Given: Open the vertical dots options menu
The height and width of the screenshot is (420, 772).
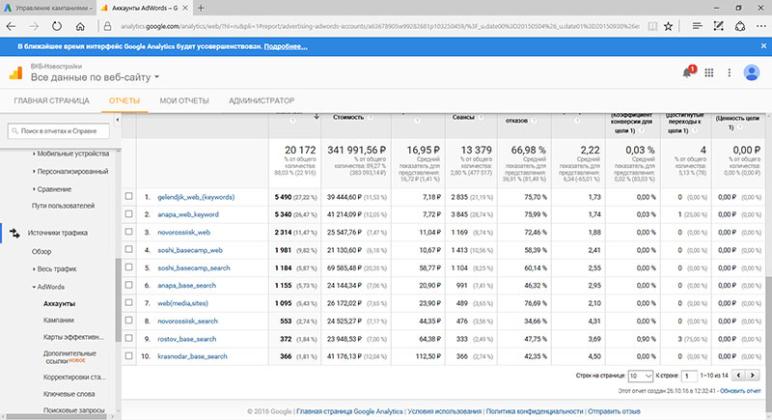Looking at the screenshot, I should pos(729,73).
